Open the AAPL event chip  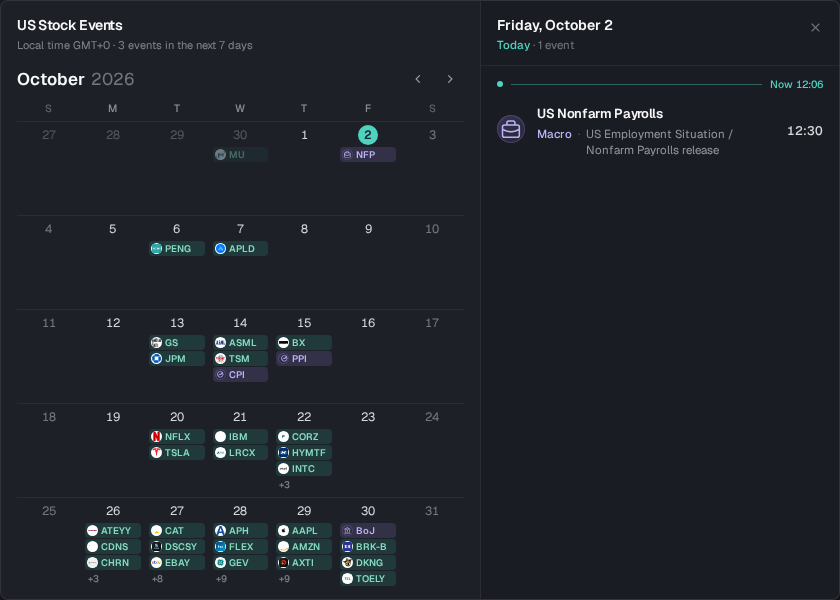tap(304, 530)
